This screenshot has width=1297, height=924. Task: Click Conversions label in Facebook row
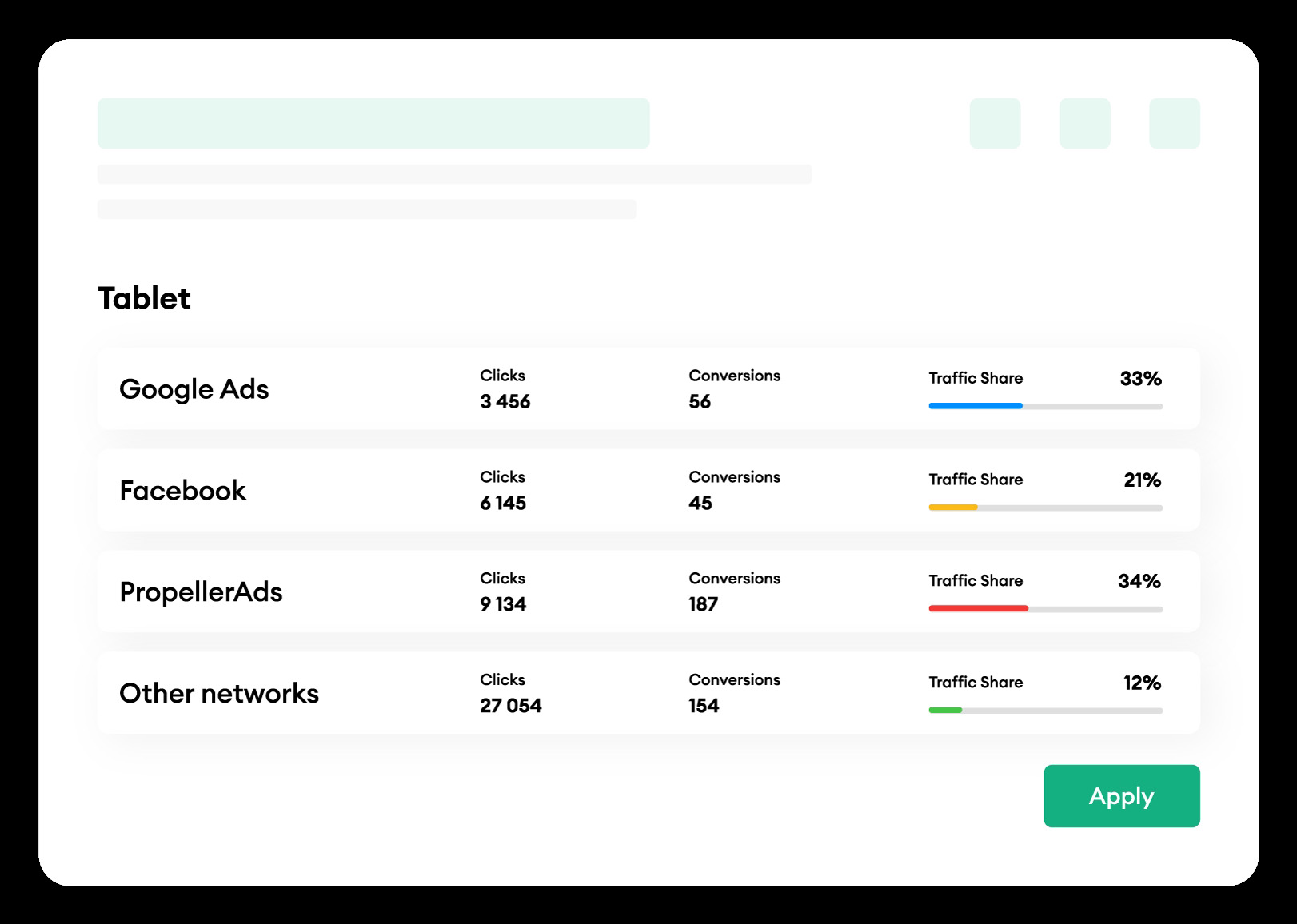click(734, 477)
